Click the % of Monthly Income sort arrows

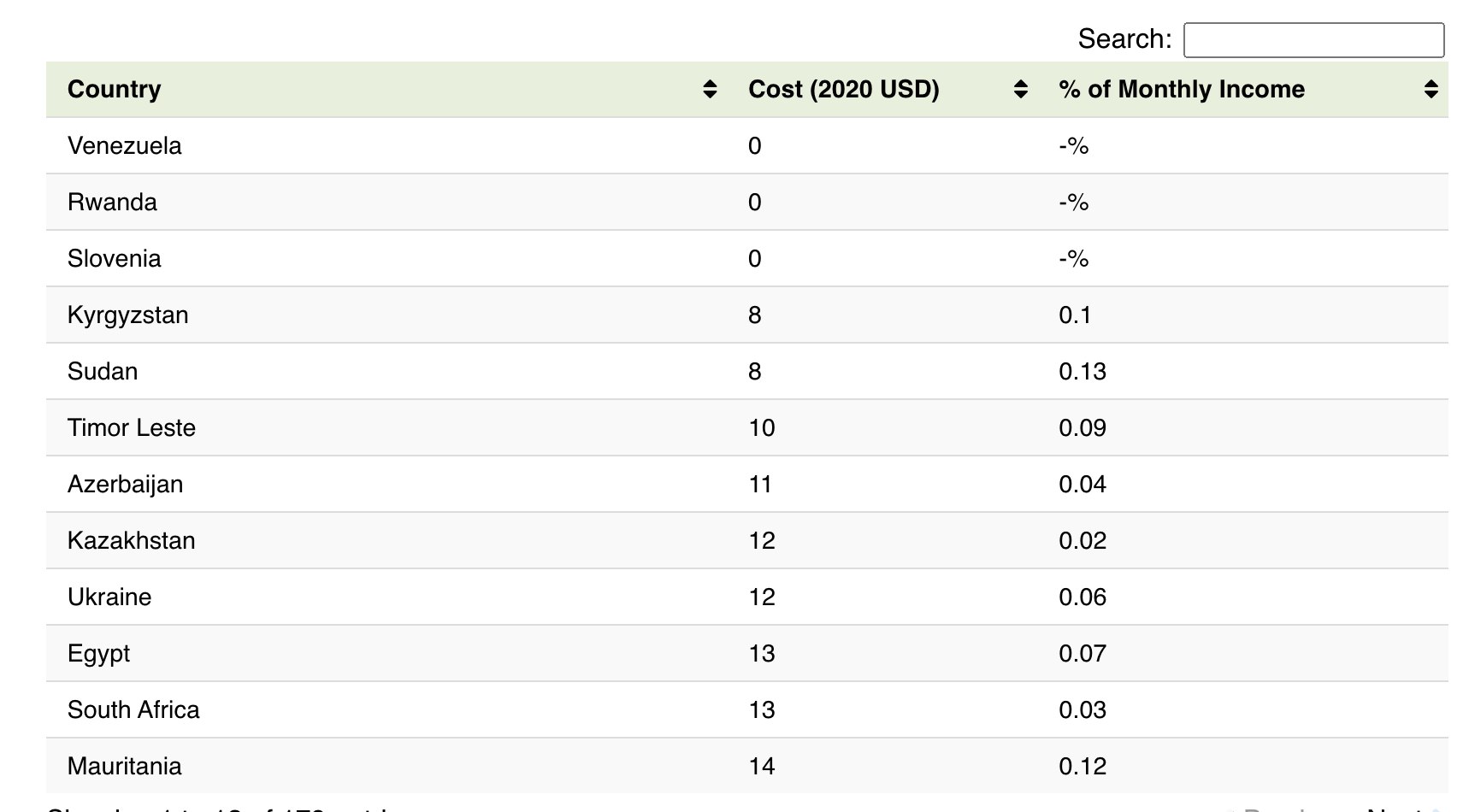coord(1431,89)
